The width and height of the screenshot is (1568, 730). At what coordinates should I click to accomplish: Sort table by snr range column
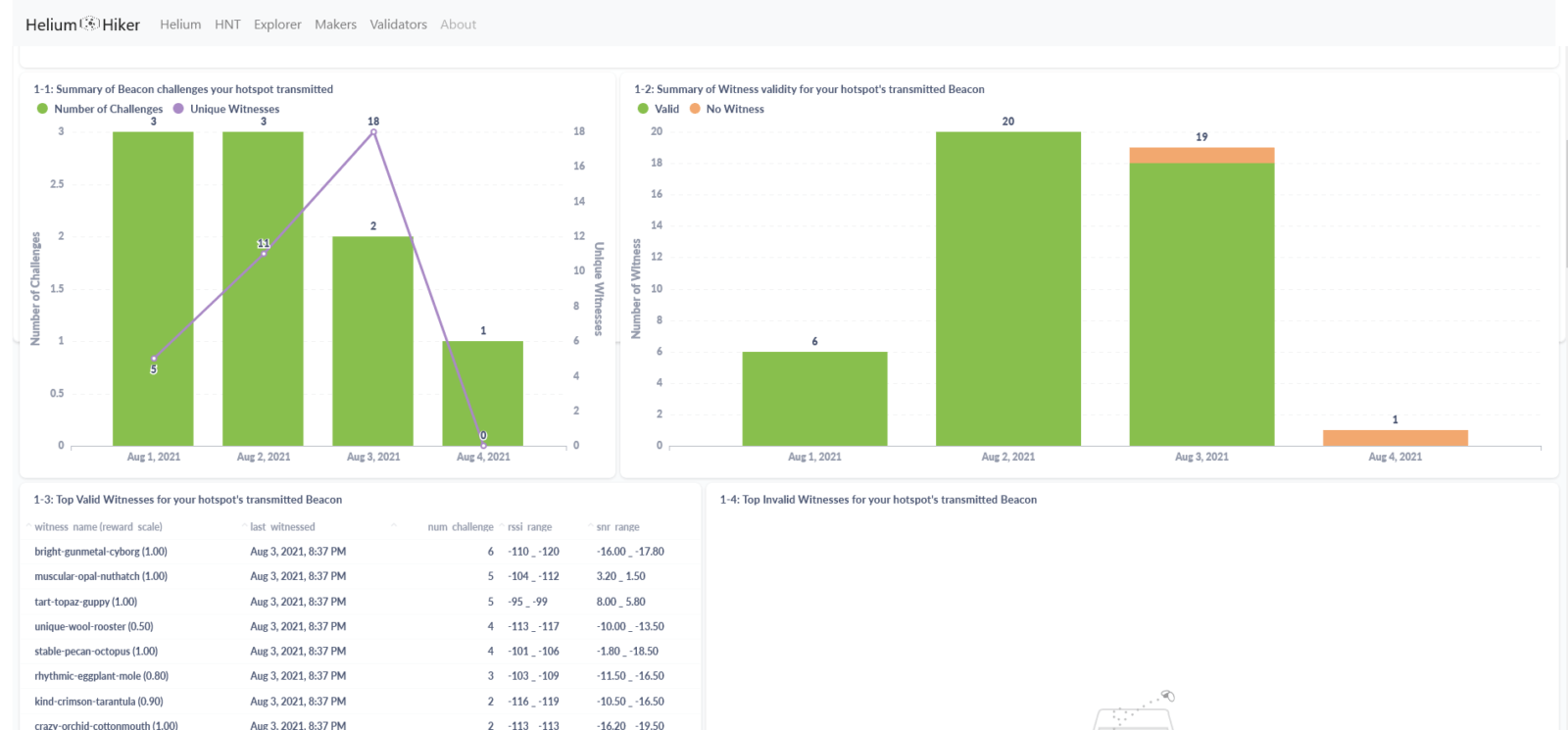click(x=617, y=527)
